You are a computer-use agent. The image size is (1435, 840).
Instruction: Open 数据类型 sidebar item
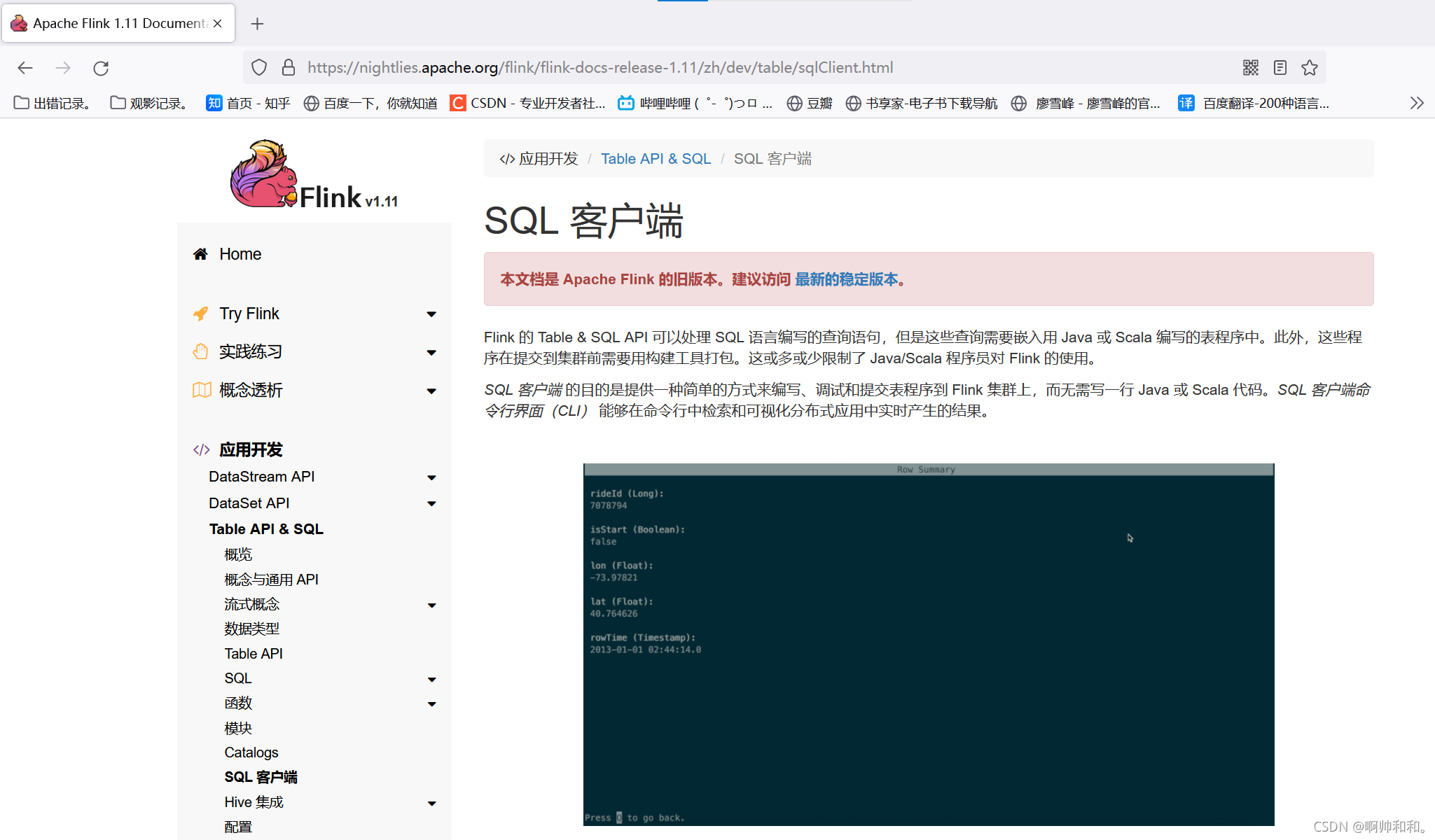tap(251, 629)
